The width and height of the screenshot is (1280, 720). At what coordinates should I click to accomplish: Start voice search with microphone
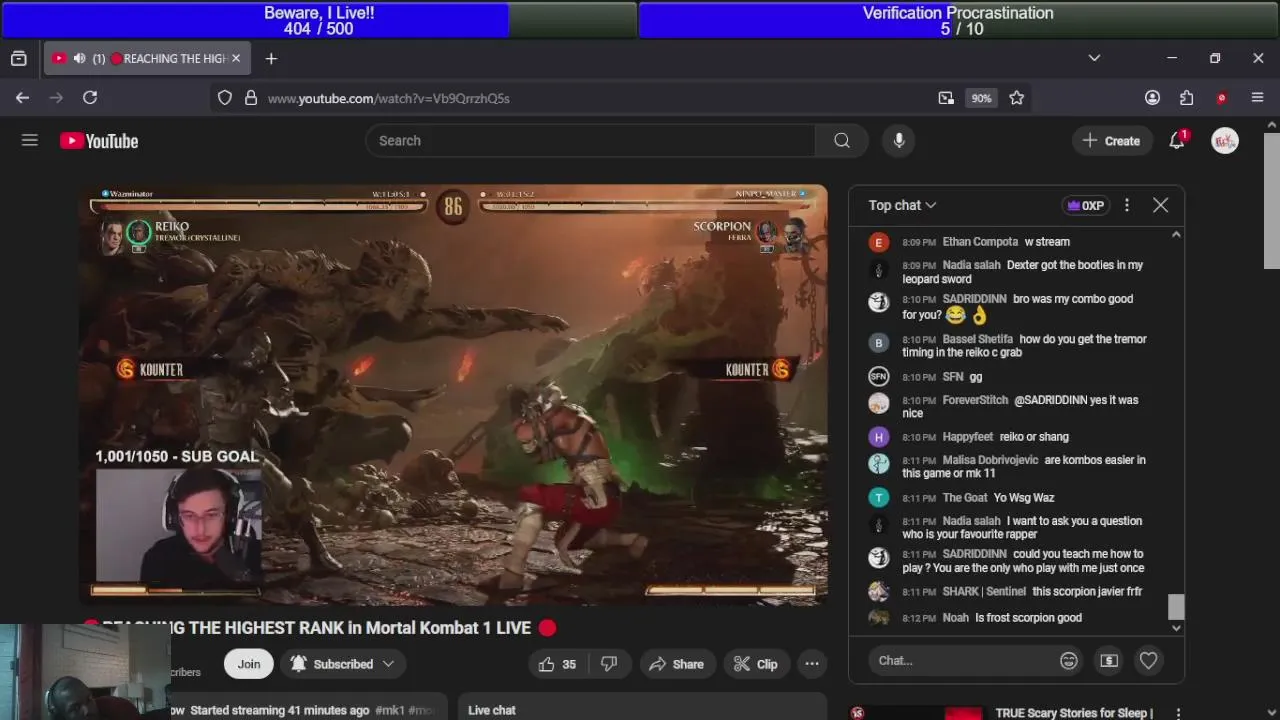899,141
